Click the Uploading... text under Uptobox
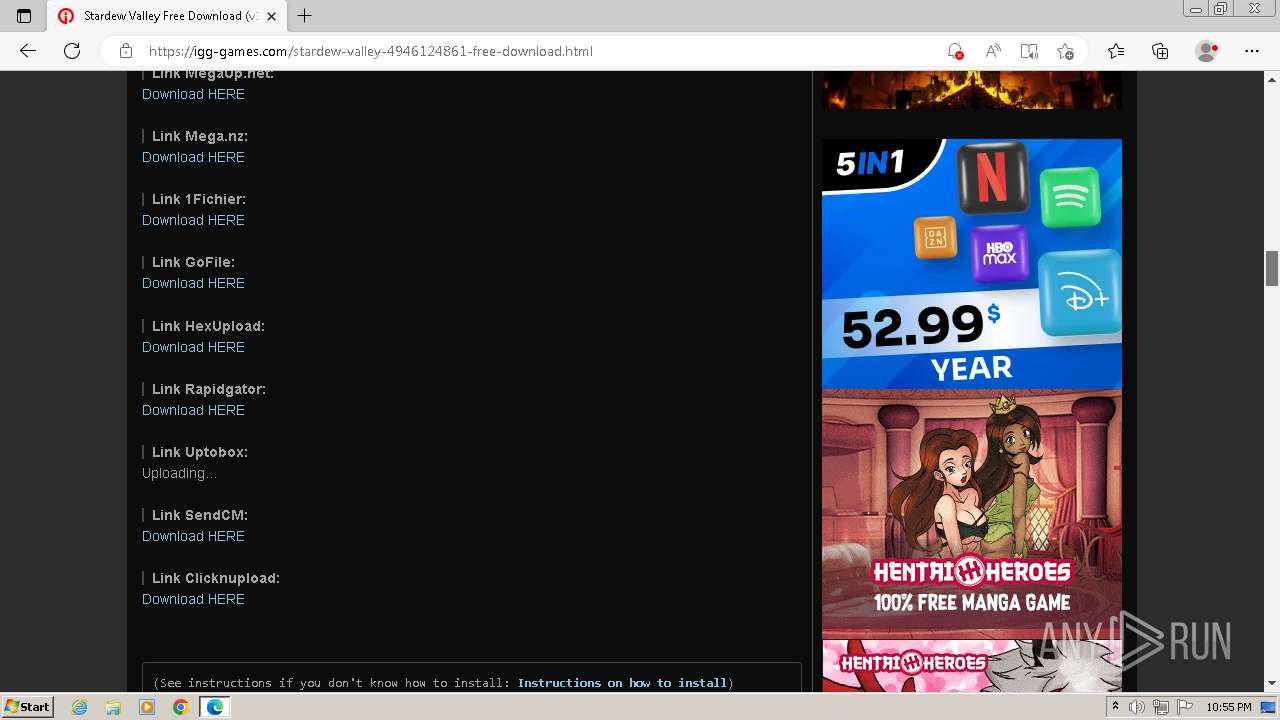1280x720 pixels. tap(179, 473)
